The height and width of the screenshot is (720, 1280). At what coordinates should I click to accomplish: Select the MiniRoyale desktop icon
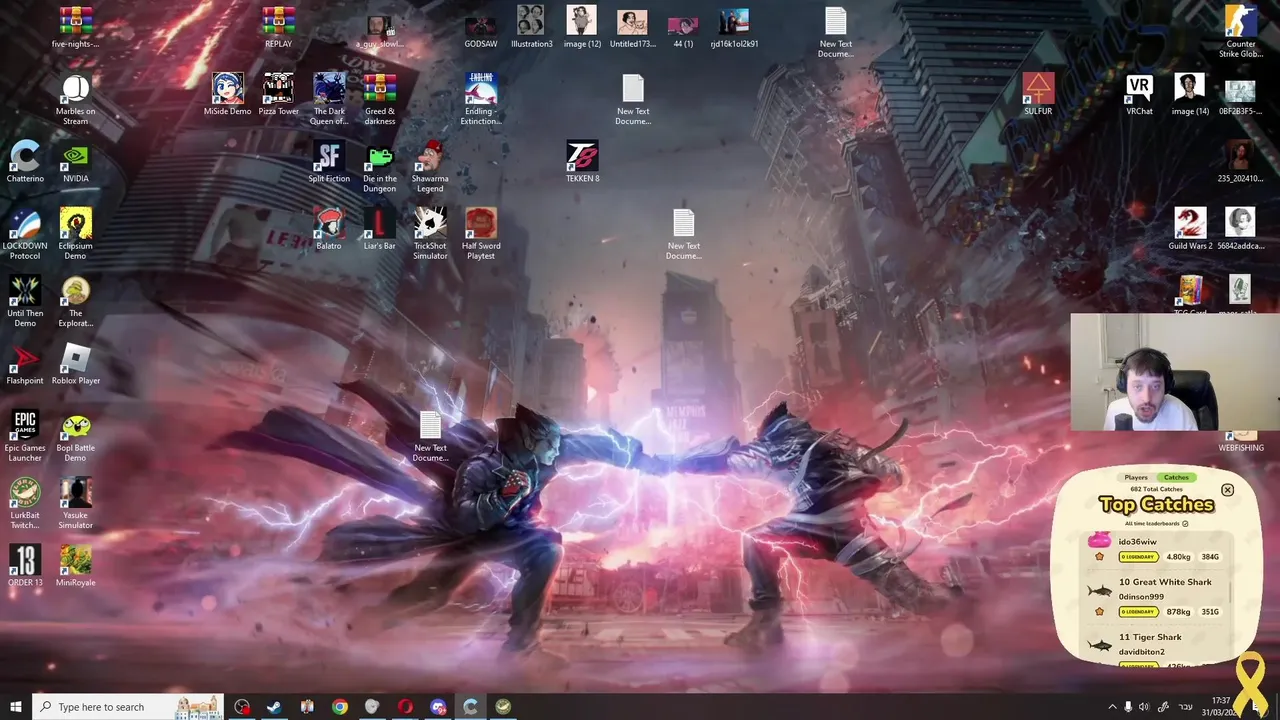[76, 565]
